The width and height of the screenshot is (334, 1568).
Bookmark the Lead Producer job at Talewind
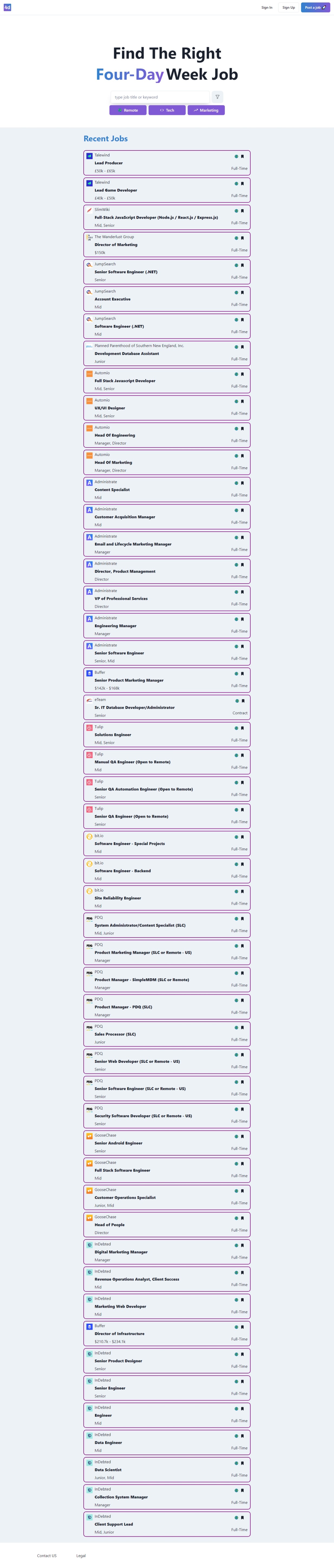(243, 156)
